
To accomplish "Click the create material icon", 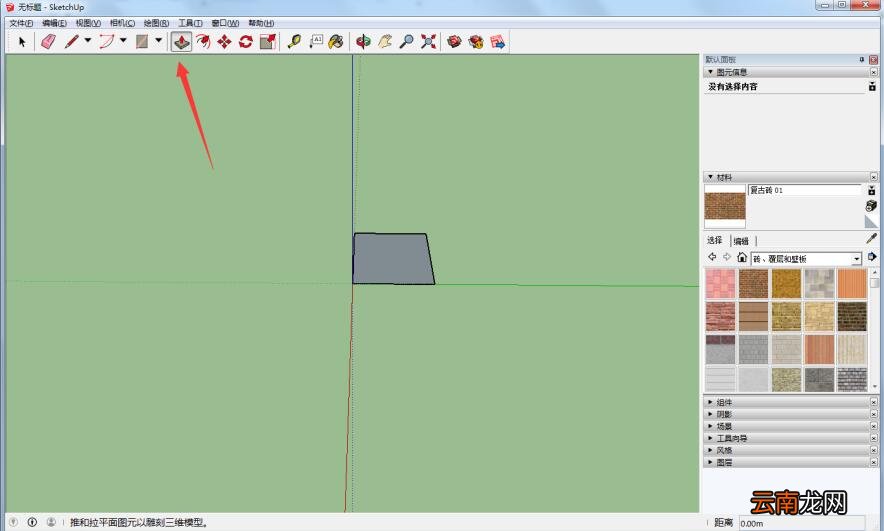I will 872,206.
